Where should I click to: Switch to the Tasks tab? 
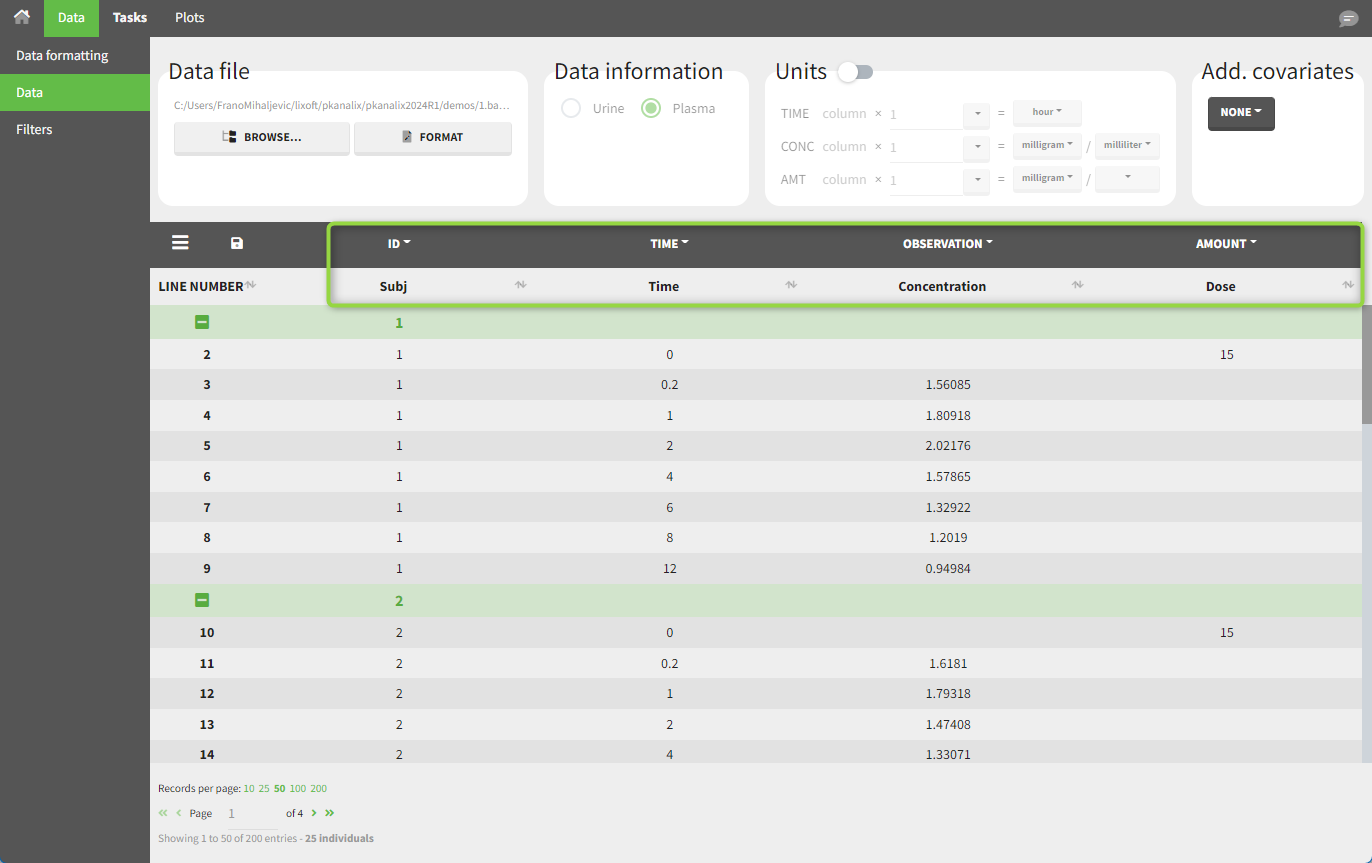(130, 18)
